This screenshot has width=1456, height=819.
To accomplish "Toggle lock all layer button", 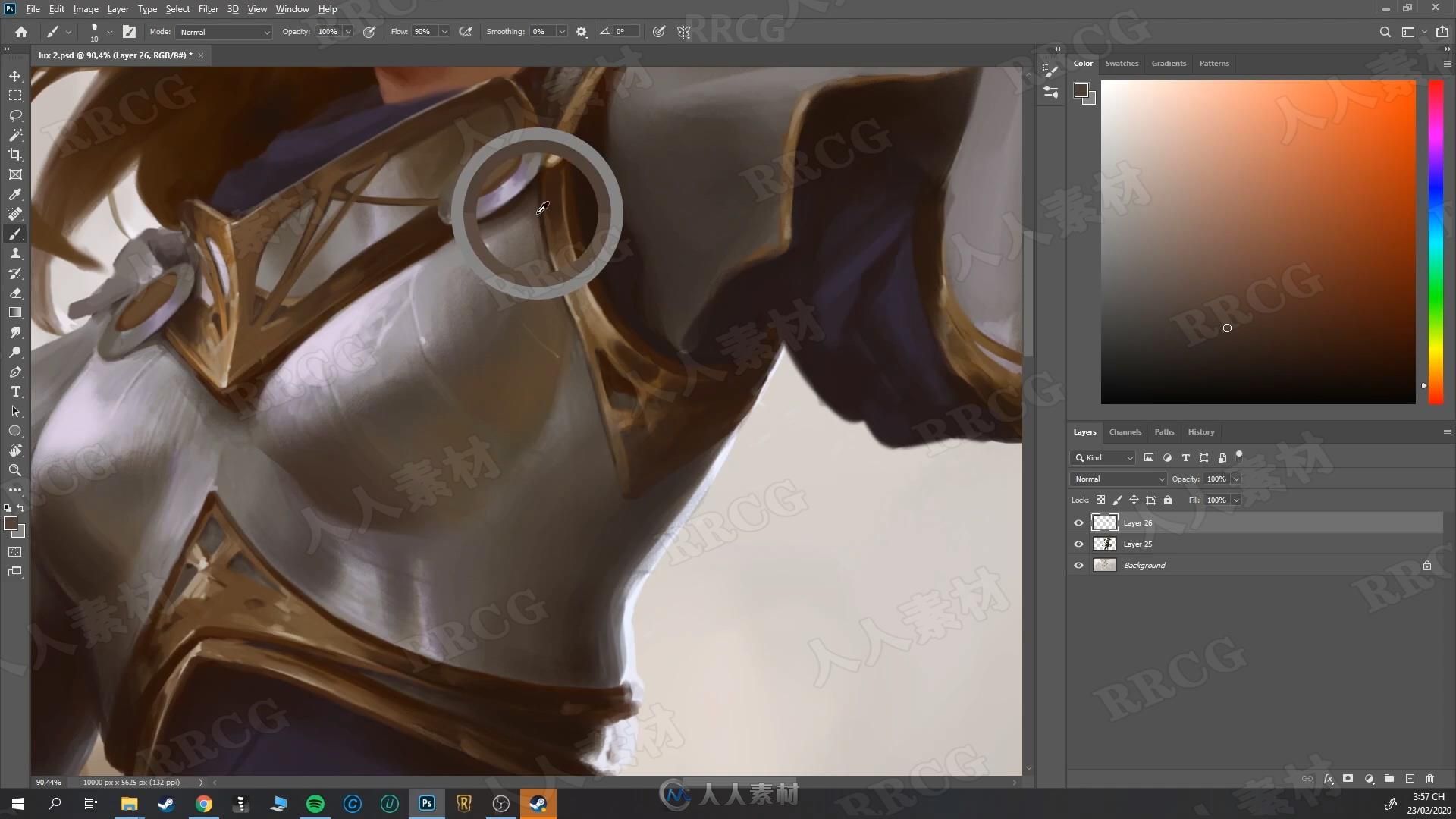I will tap(1168, 500).
